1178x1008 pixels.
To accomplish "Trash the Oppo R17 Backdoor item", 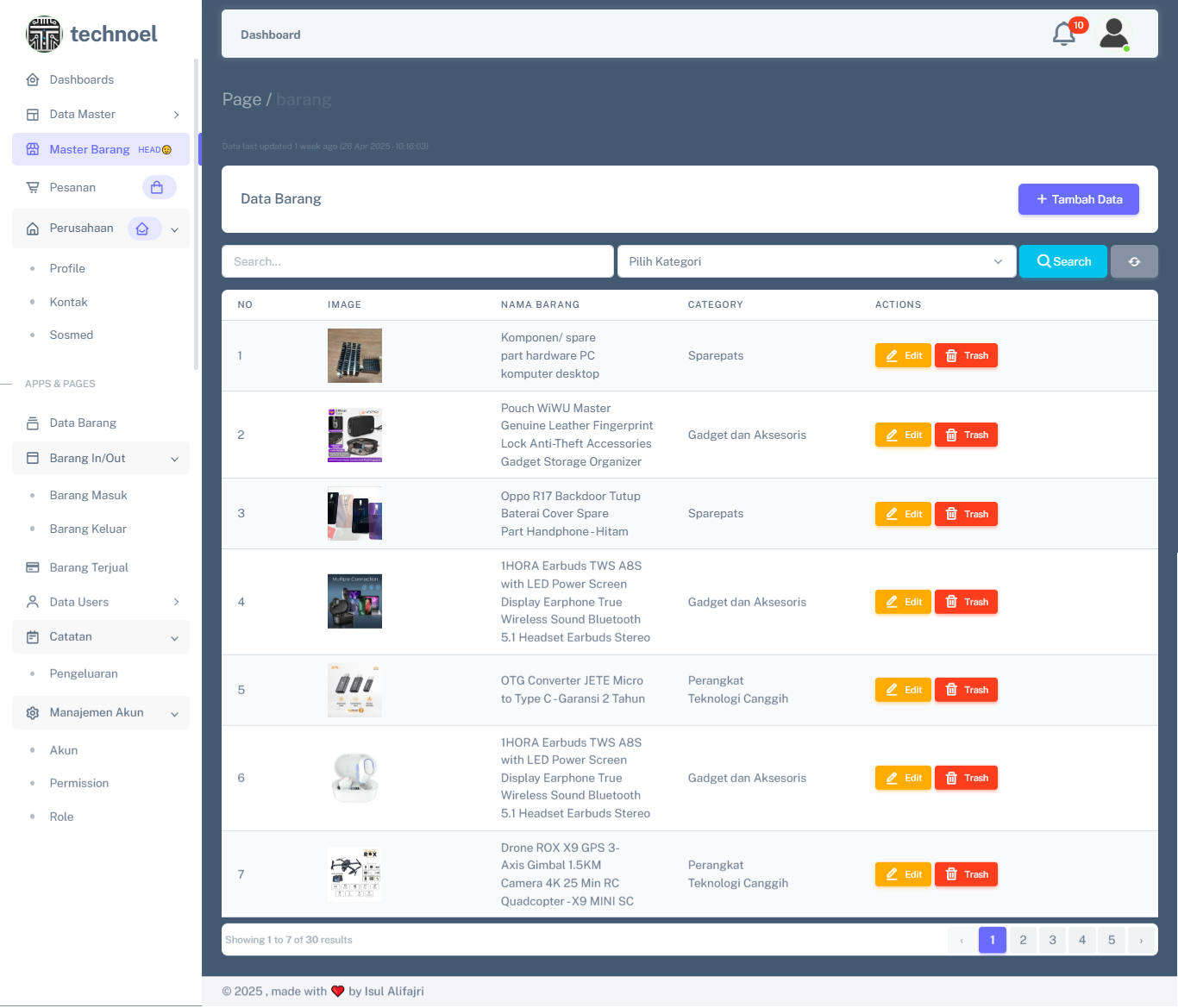I will click(x=966, y=514).
